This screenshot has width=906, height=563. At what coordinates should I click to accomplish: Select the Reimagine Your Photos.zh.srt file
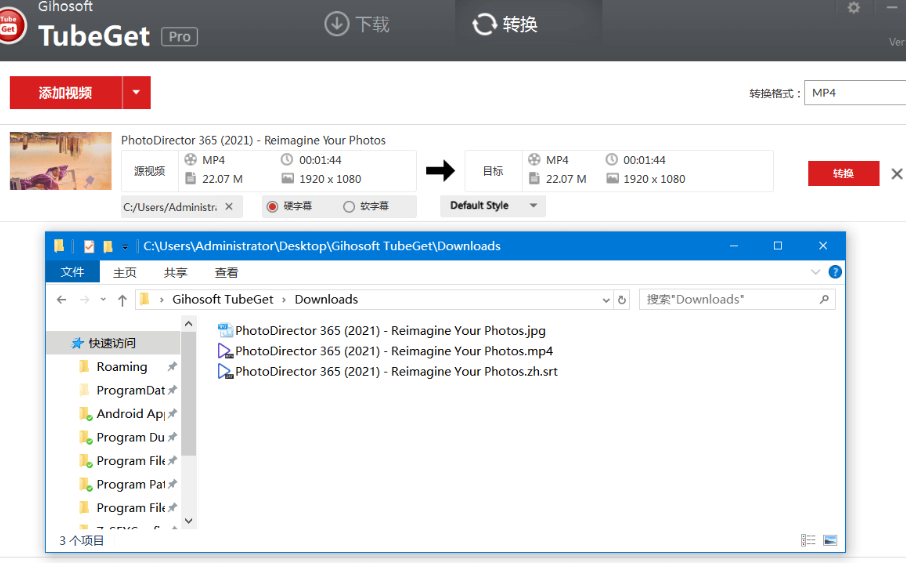[396, 372]
